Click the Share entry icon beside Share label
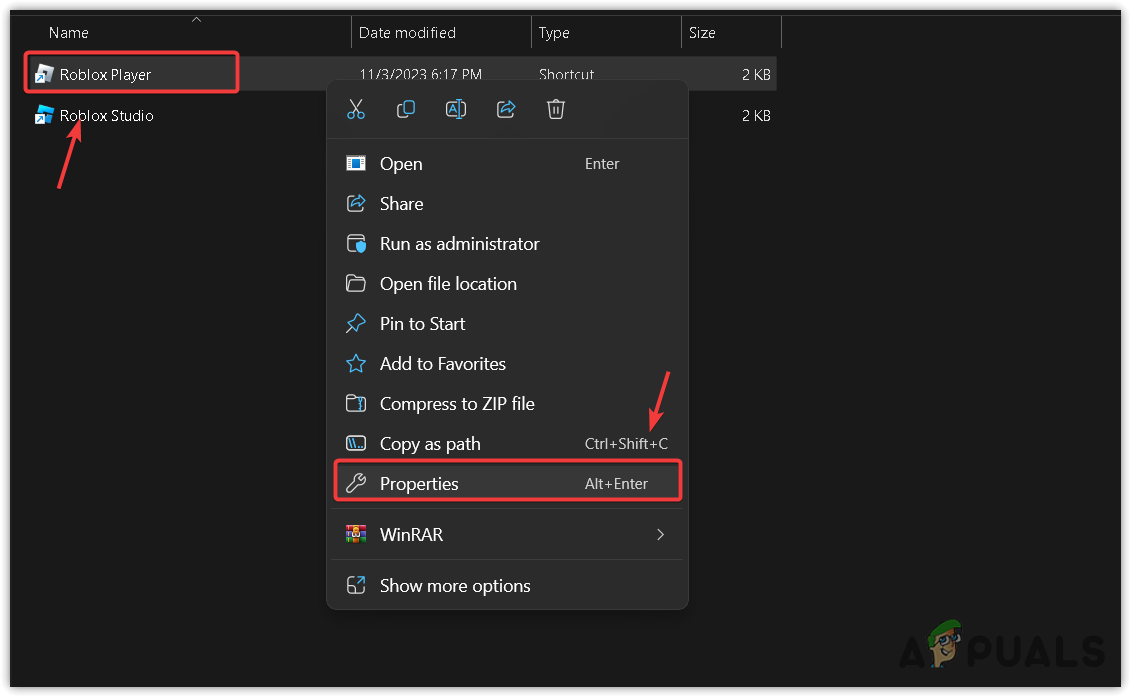1131x697 pixels. 356,203
